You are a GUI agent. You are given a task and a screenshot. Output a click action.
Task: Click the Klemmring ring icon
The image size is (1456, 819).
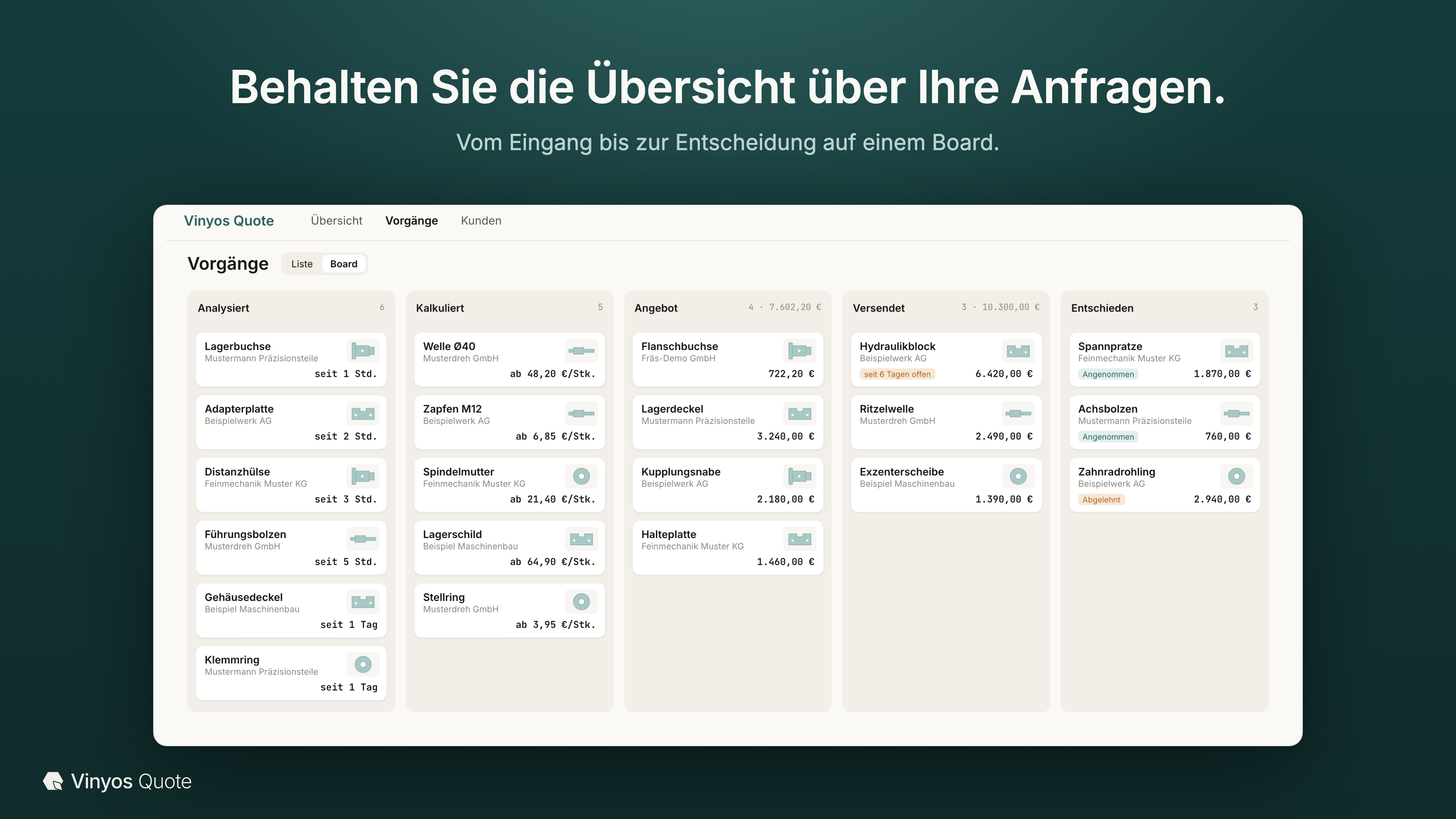[x=363, y=665]
